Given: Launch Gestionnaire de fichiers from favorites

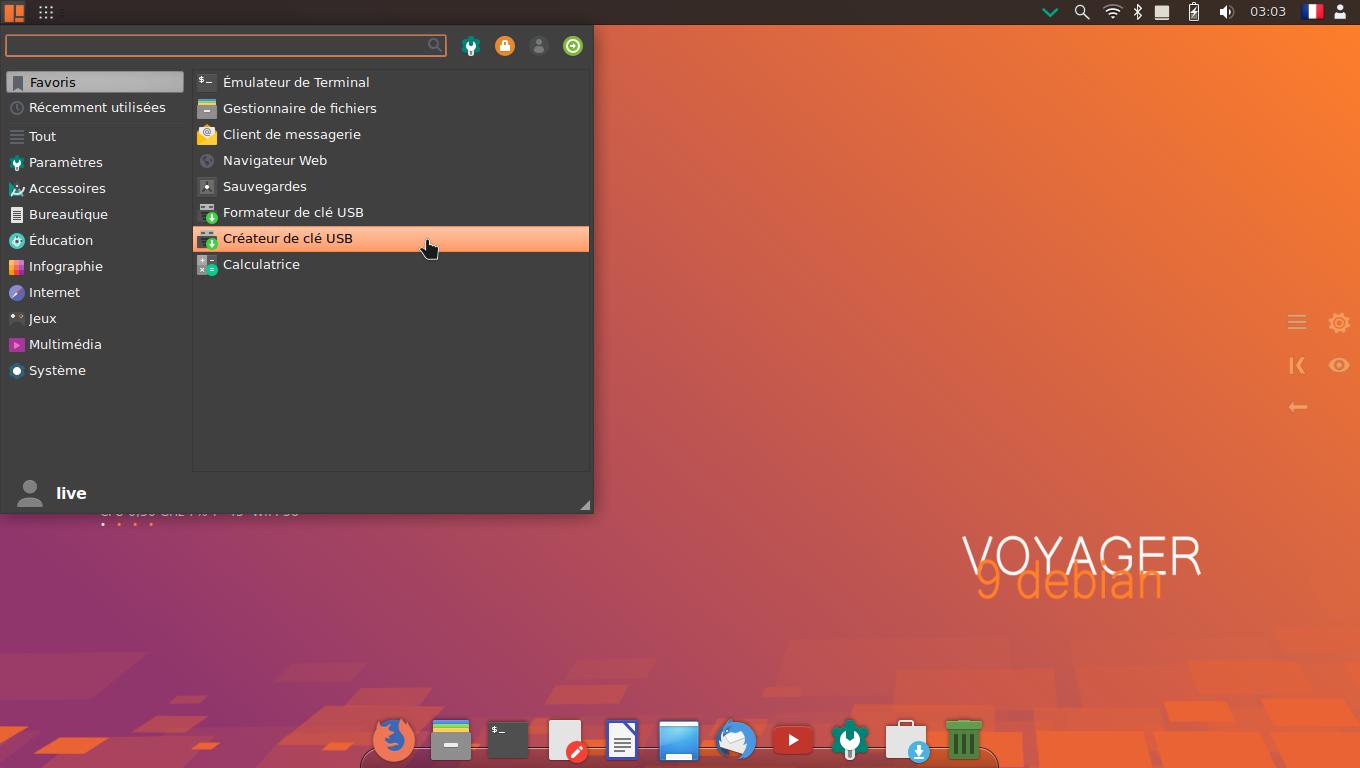Looking at the screenshot, I should click(391, 108).
